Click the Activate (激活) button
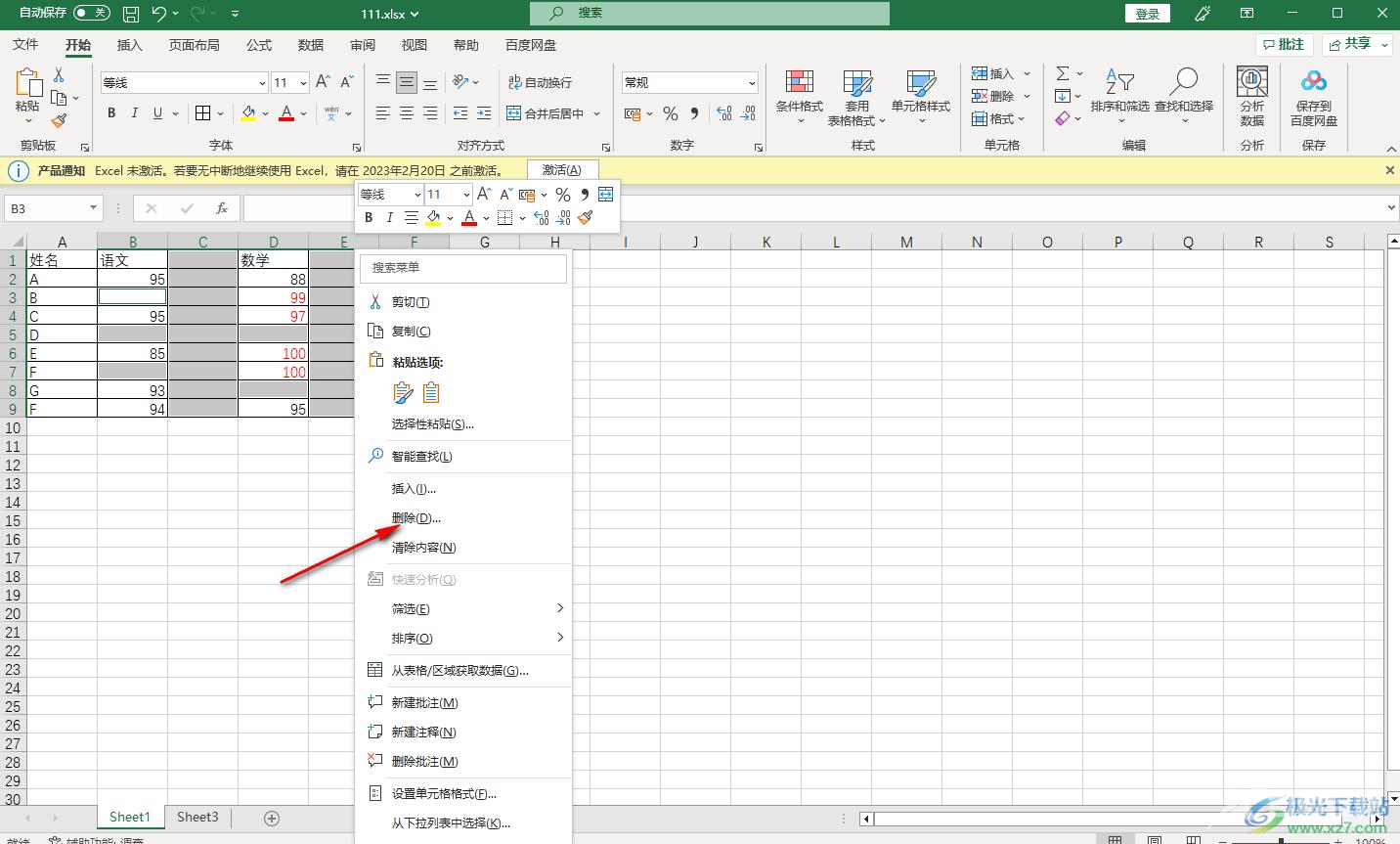 (562, 170)
